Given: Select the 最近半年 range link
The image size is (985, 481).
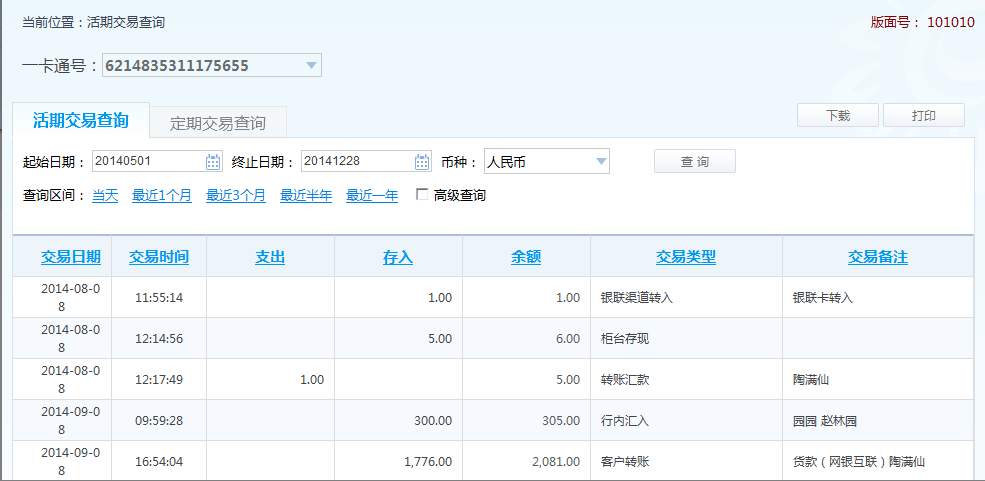Looking at the screenshot, I should click(x=306, y=196).
